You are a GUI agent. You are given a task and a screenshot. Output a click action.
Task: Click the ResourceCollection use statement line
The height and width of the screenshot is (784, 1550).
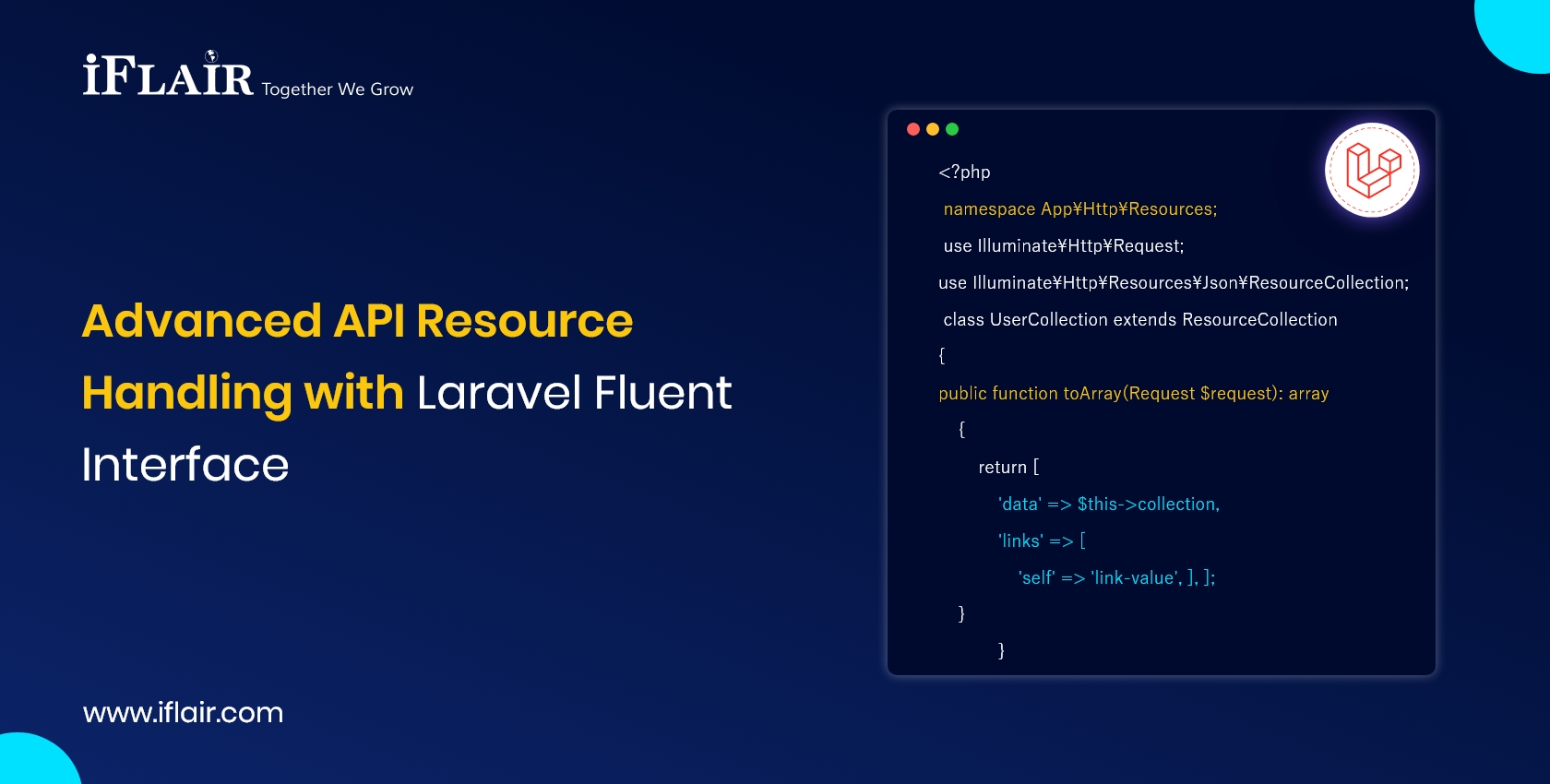coord(1174,283)
